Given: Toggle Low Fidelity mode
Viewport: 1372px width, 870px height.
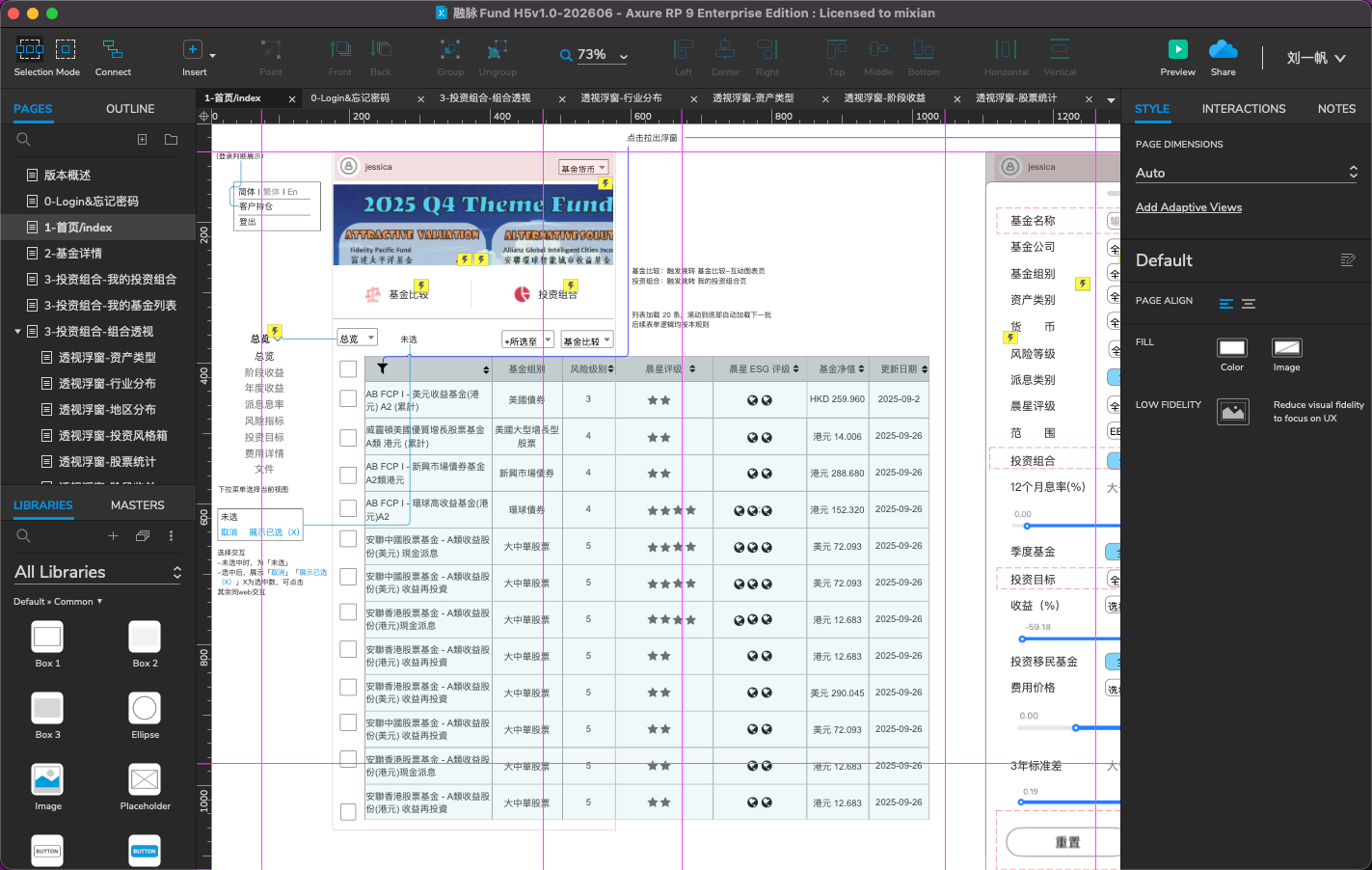Looking at the screenshot, I should [x=1232, y=412].
